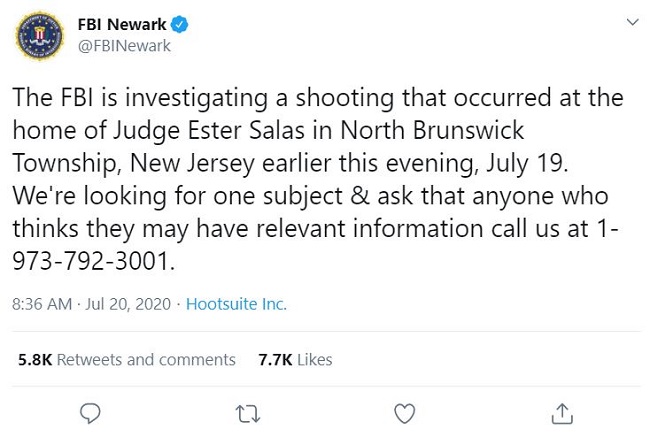View the 7.7K Likes list

[x=295, y=359]
